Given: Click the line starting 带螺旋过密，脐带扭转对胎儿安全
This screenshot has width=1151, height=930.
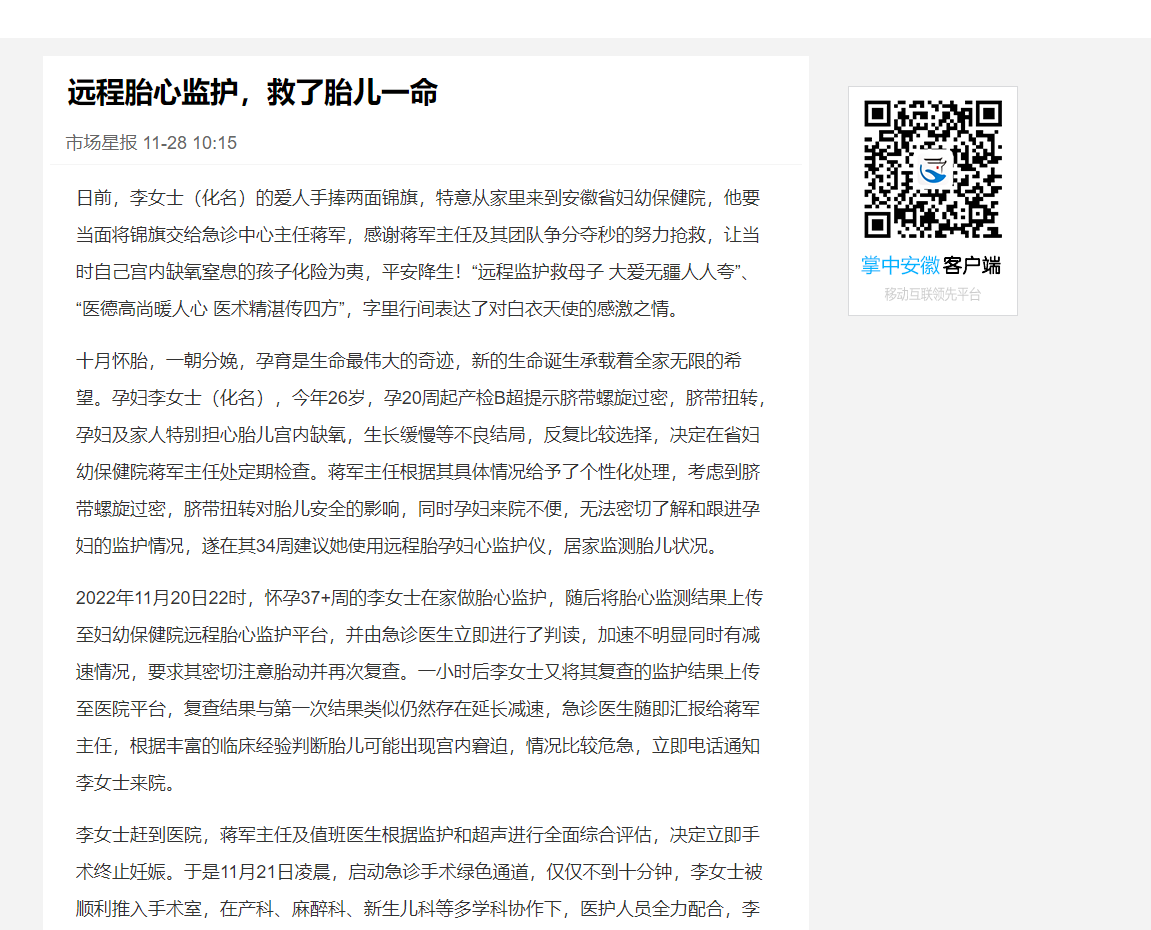Looking at the screenshot, I should point(418,509).
